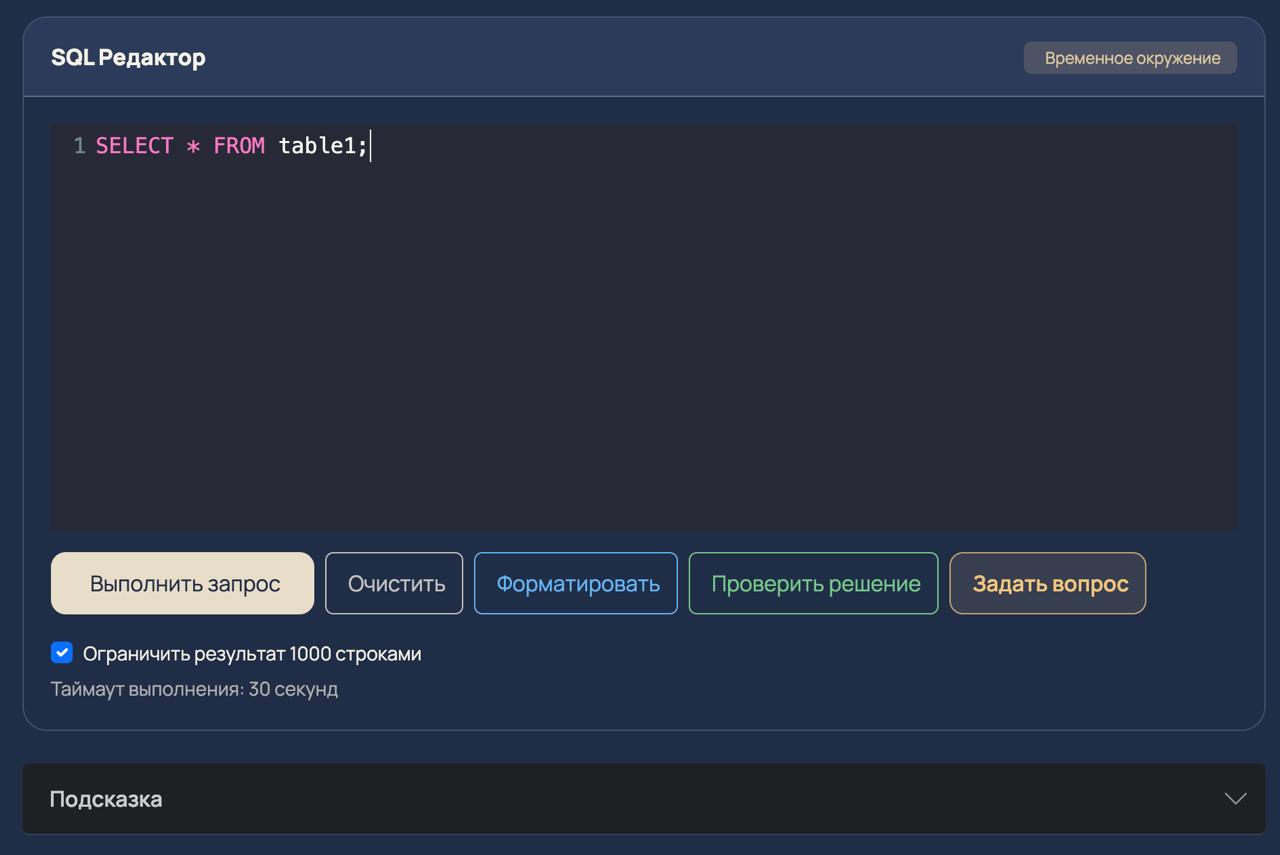Screen dimensions: 1280x855
Task: Uncheck Ограничить результат 1000 строками checkbox
Action: [x=62, y=653]
